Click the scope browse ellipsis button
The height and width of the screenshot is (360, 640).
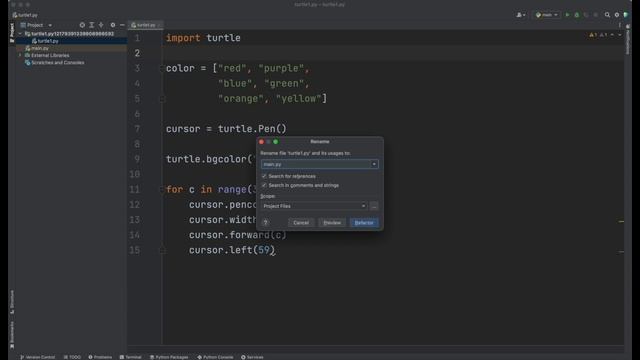click(x=374, y=206)
